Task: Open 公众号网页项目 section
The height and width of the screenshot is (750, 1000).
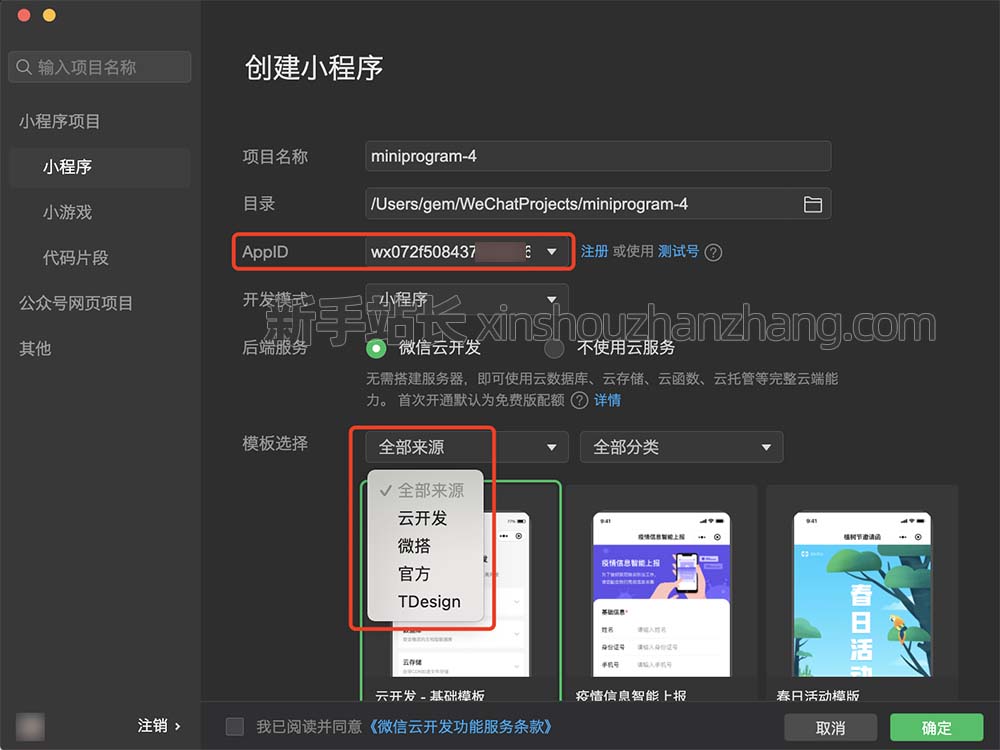Action: coord(76,304)
